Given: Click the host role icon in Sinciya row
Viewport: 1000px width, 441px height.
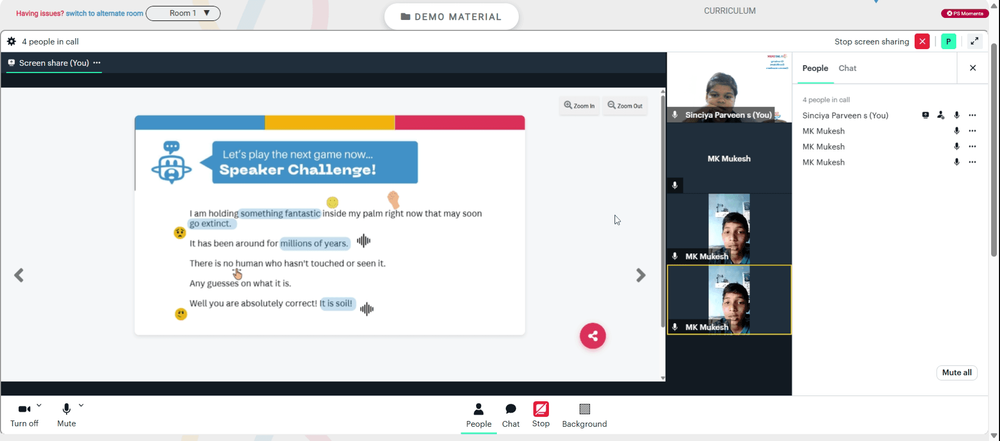Looking at the screenshot, I should tap(941, 116).
